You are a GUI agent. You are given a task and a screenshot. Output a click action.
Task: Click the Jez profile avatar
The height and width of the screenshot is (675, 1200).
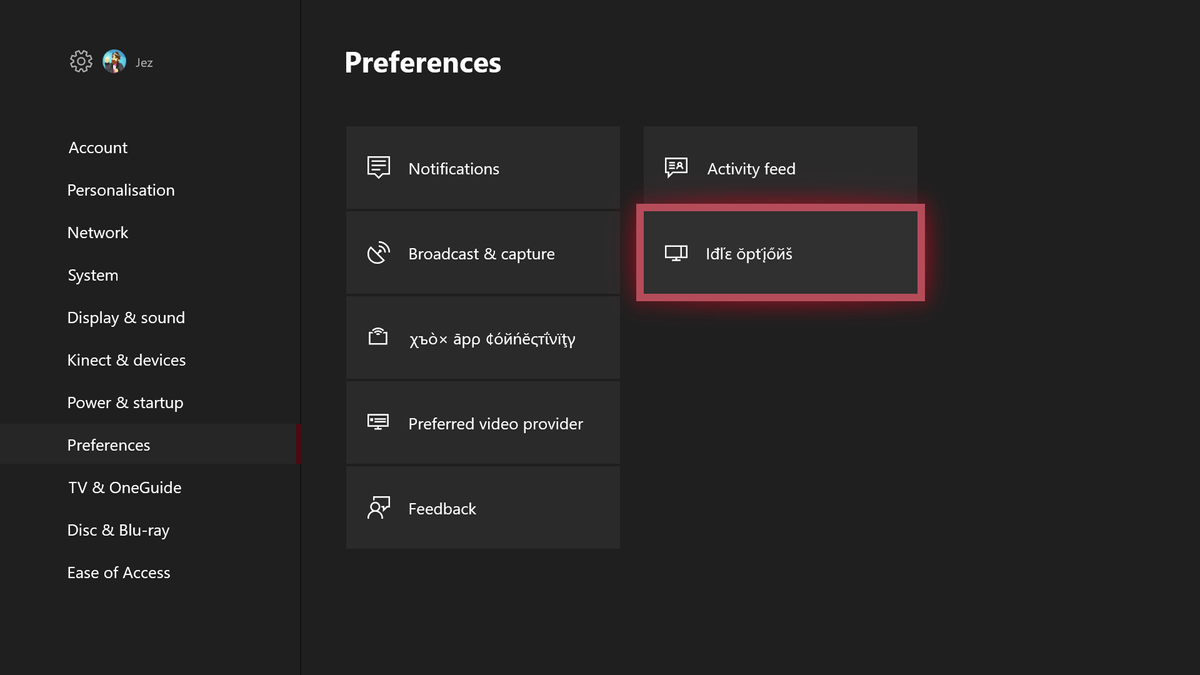tap(114, 61)
